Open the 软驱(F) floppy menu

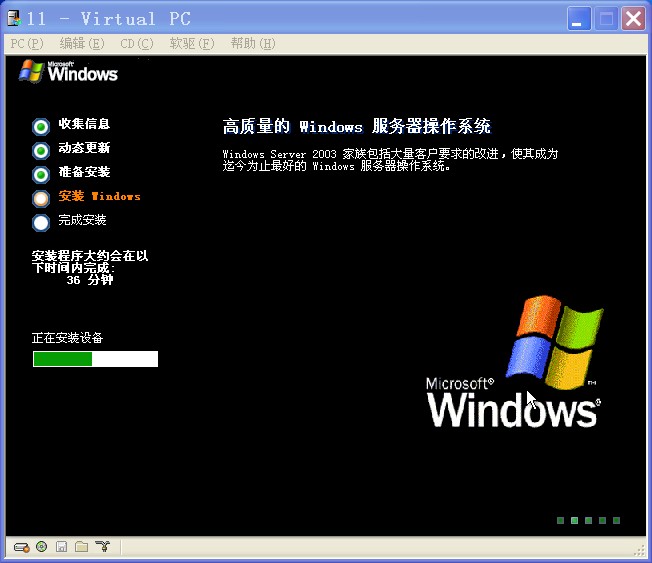coord(192,44)
